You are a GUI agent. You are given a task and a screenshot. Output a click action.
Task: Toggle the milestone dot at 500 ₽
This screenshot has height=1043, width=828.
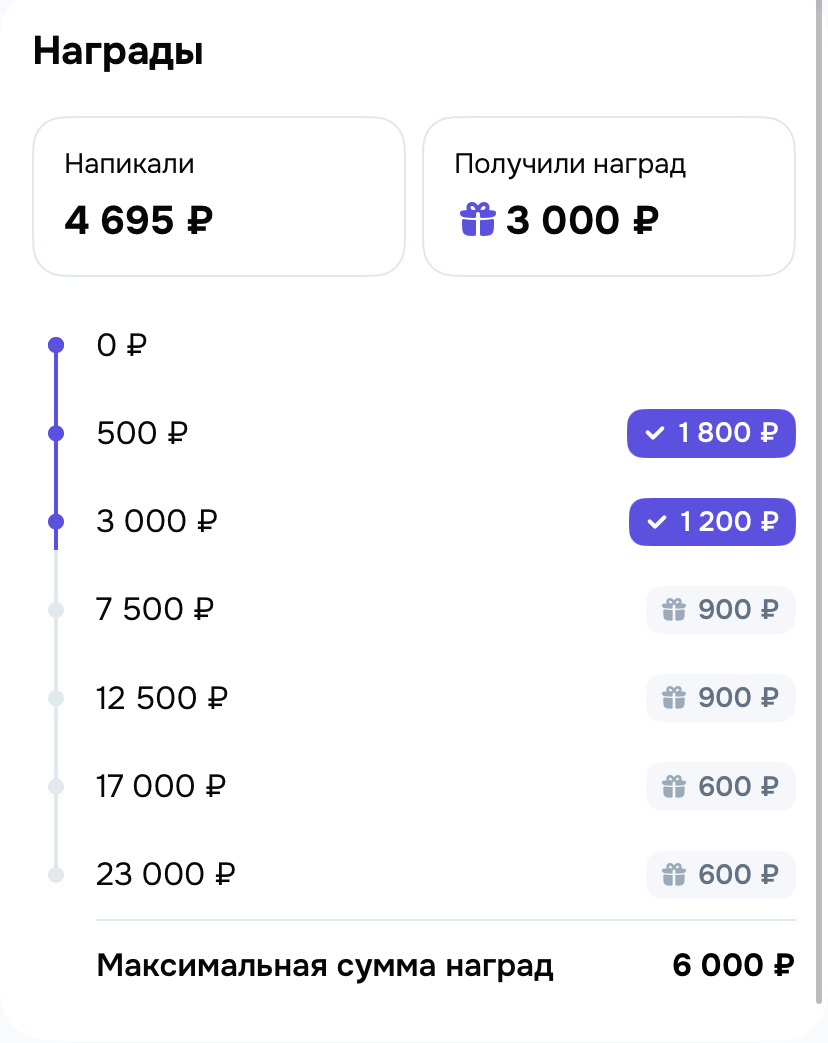point(56,432)
